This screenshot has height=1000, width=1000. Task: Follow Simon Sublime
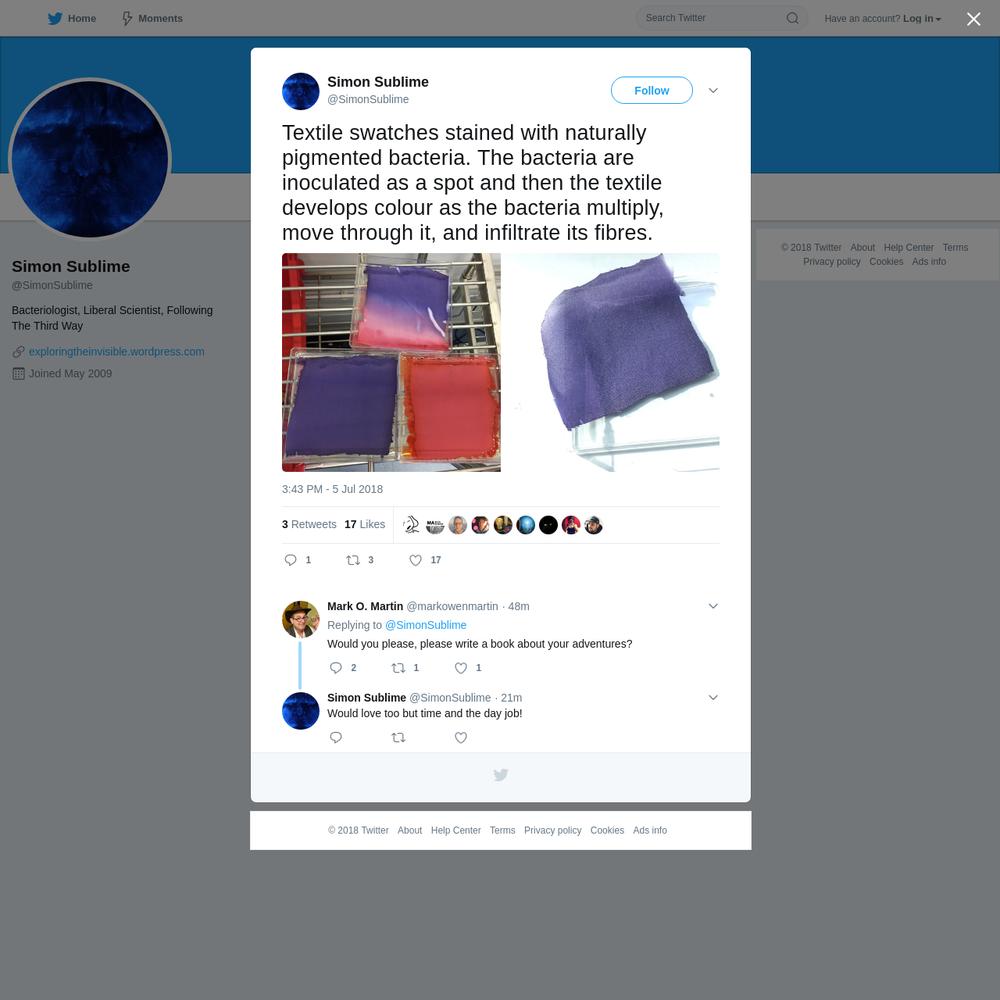[x=651, y=91]
